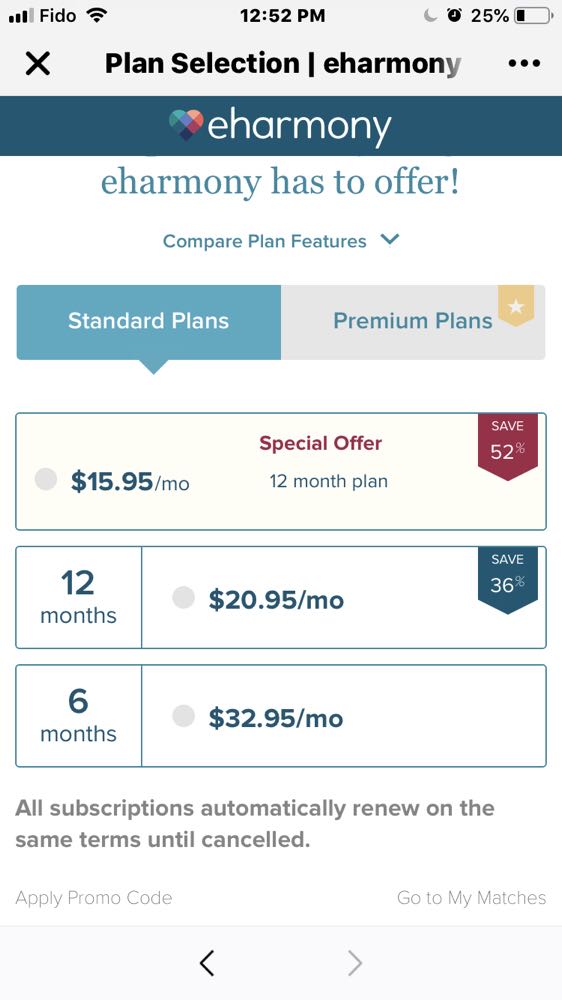The width and height of the screenshot is (562, 1000).
Task: Select the $20.95/mo 12 months radio button
Action: (x=183, y=598)
